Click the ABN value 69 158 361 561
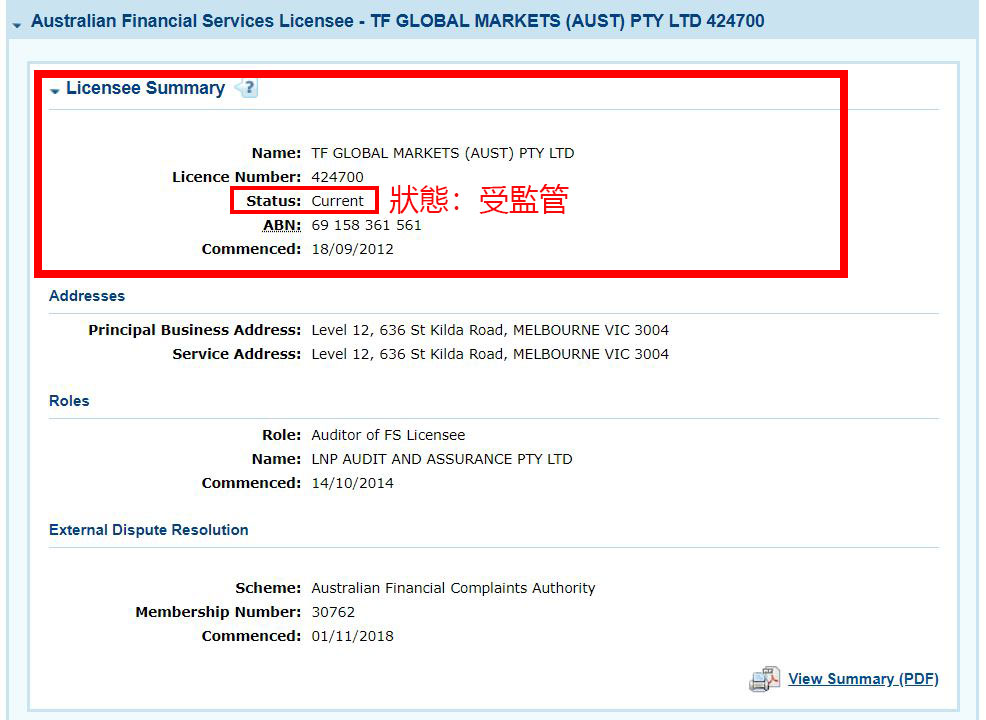The height and width of the screenshot is (720, 986). pyautogui.click(x=366, y=225)
